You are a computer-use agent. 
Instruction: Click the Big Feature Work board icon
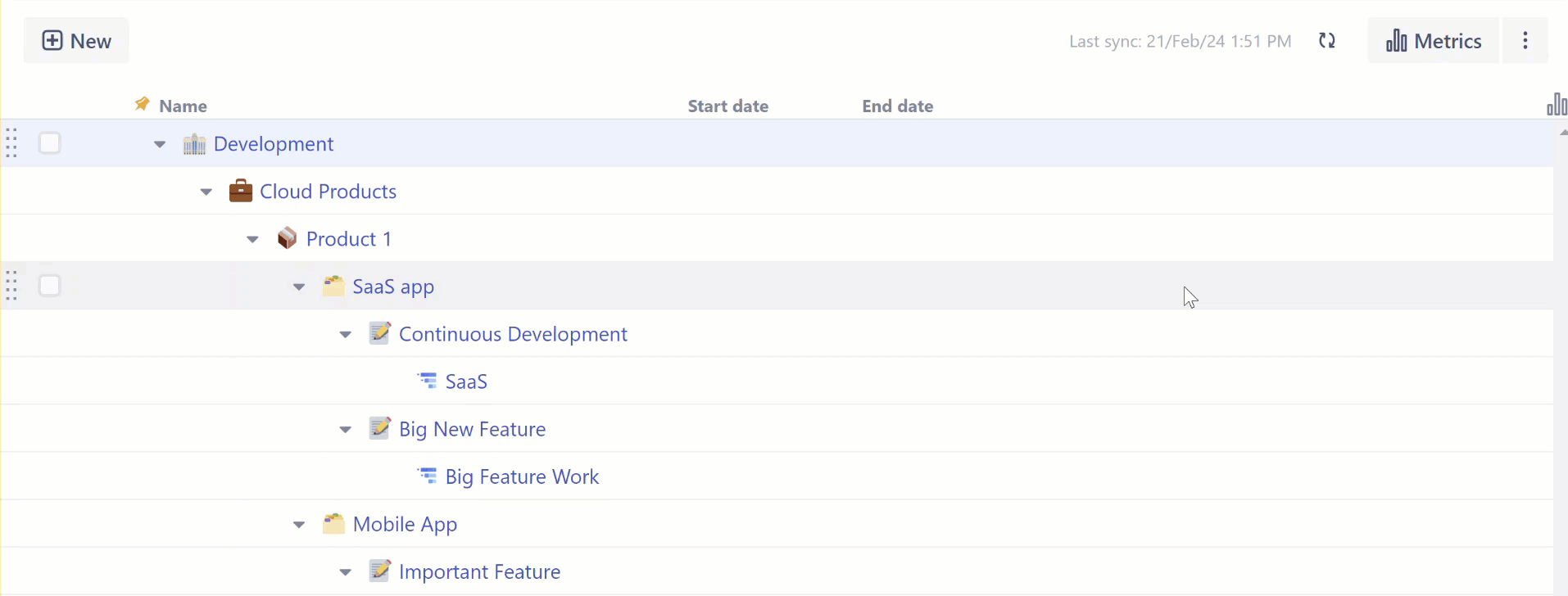428,476
